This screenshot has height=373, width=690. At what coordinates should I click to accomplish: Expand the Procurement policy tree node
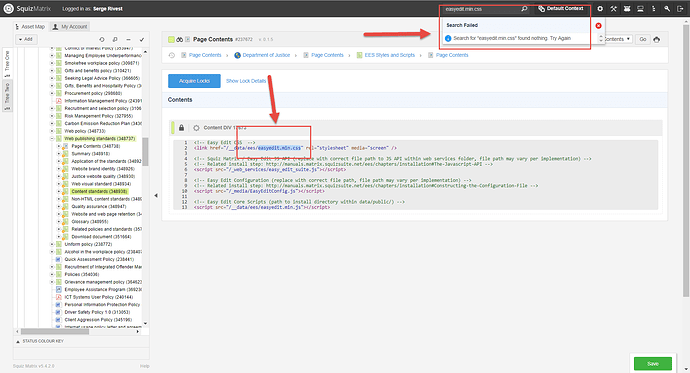(x=52, y=93)
